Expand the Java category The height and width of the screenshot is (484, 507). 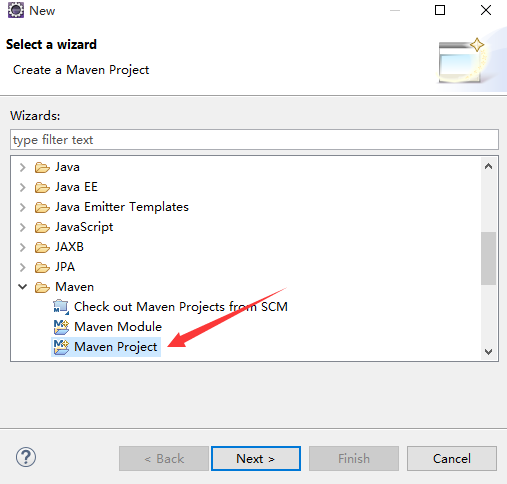[x=22, y=167]
